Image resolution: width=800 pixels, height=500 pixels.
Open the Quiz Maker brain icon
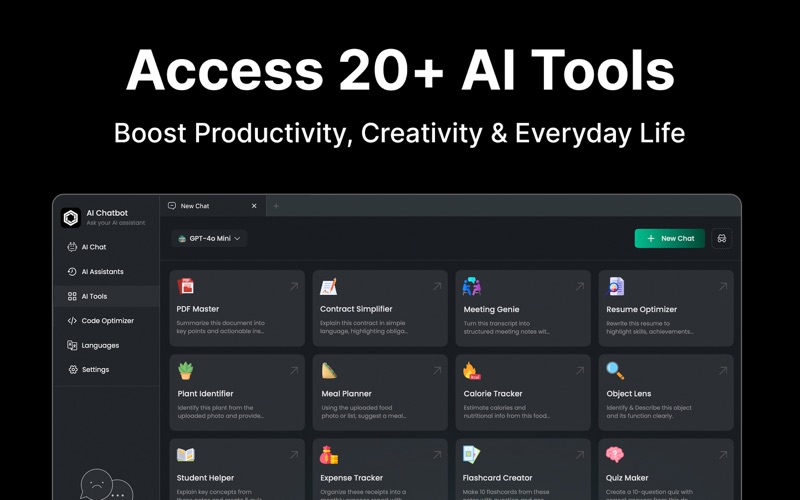[615, 455]
